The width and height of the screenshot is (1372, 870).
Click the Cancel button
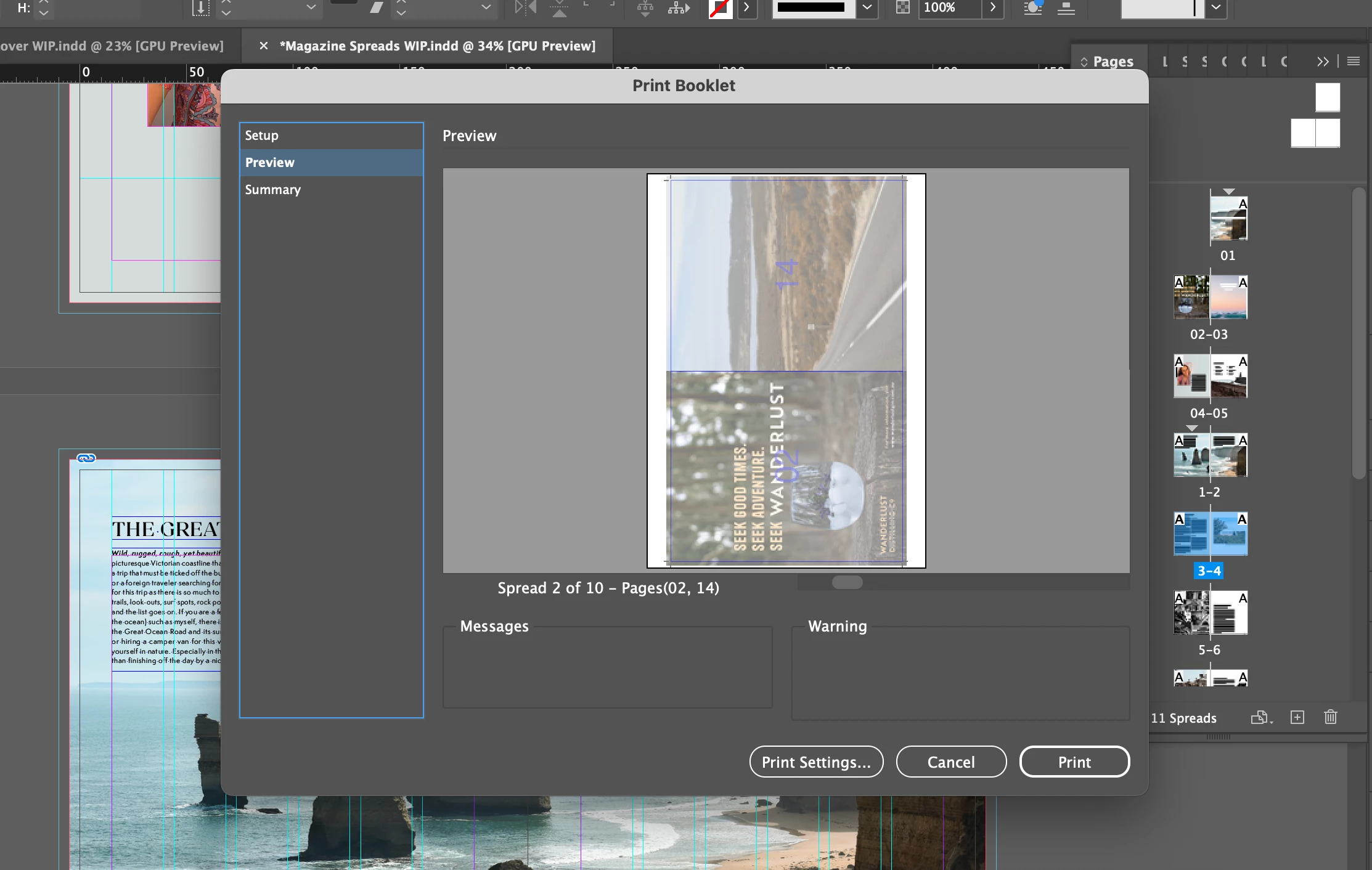(951, 762)
